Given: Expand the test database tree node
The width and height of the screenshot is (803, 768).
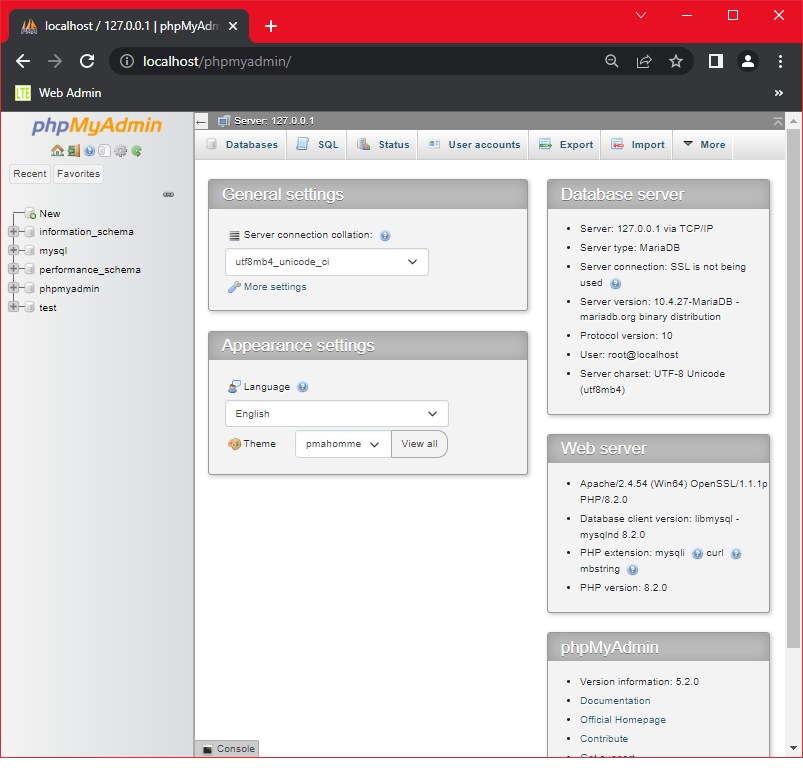Looking at the screenshot, I should (x=13, y=308).
